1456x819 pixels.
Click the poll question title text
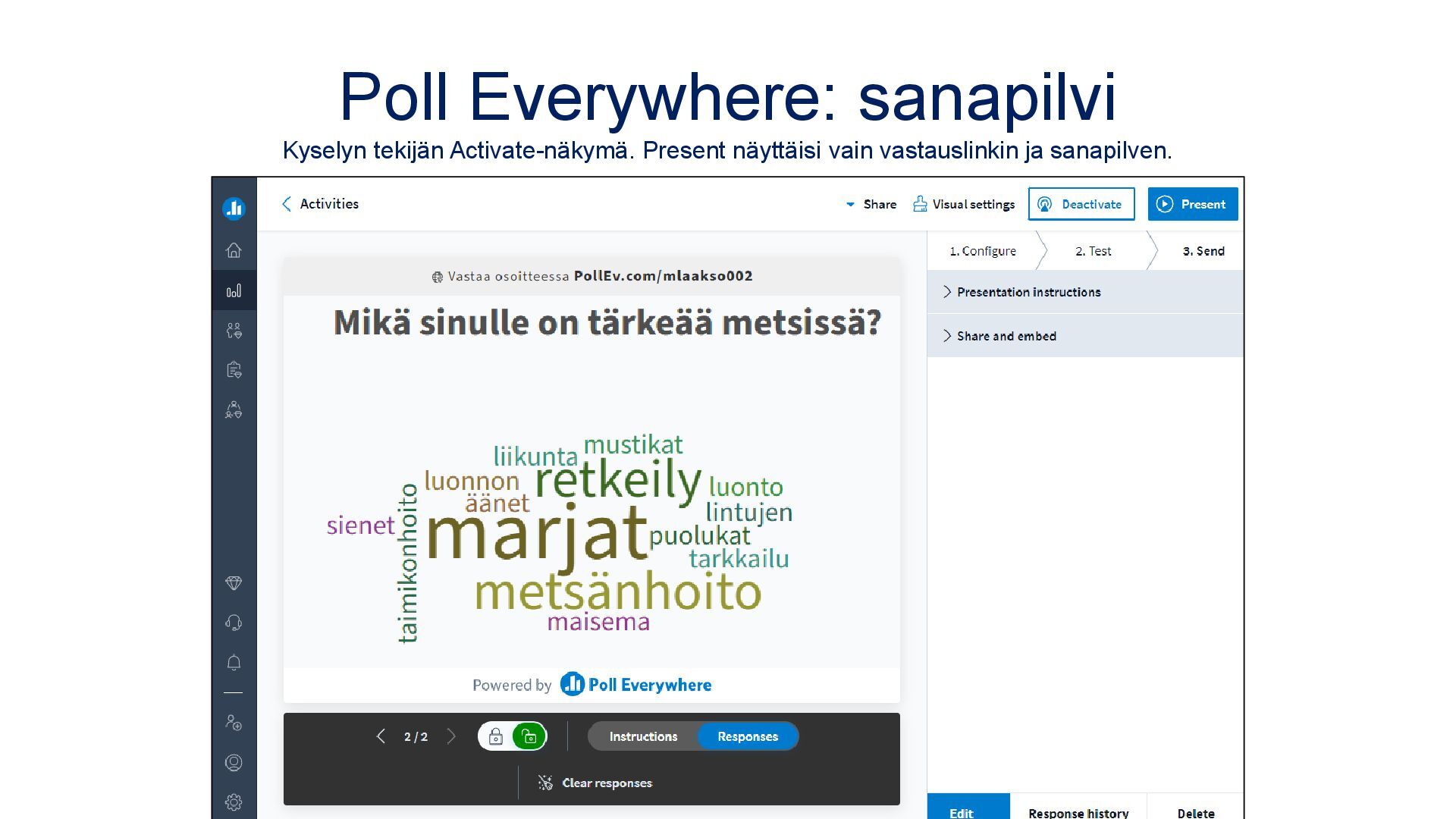607,322
